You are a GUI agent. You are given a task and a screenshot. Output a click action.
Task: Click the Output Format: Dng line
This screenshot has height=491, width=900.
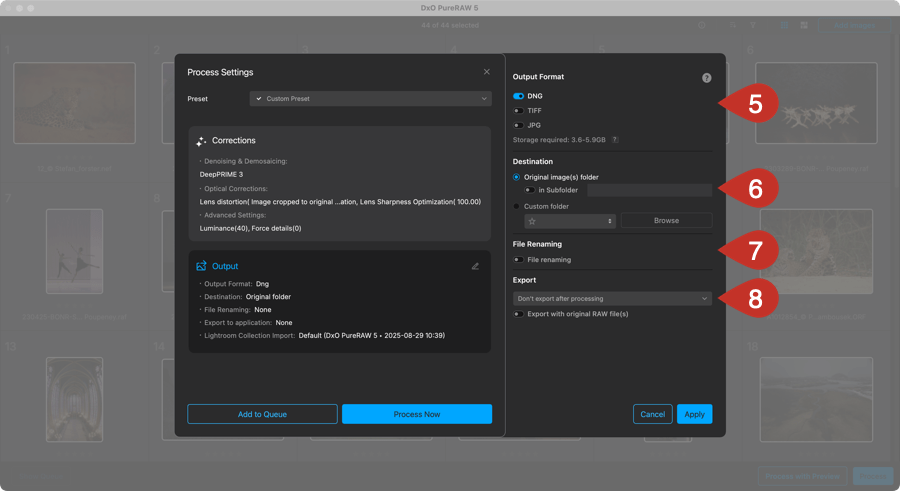point(236,284)
